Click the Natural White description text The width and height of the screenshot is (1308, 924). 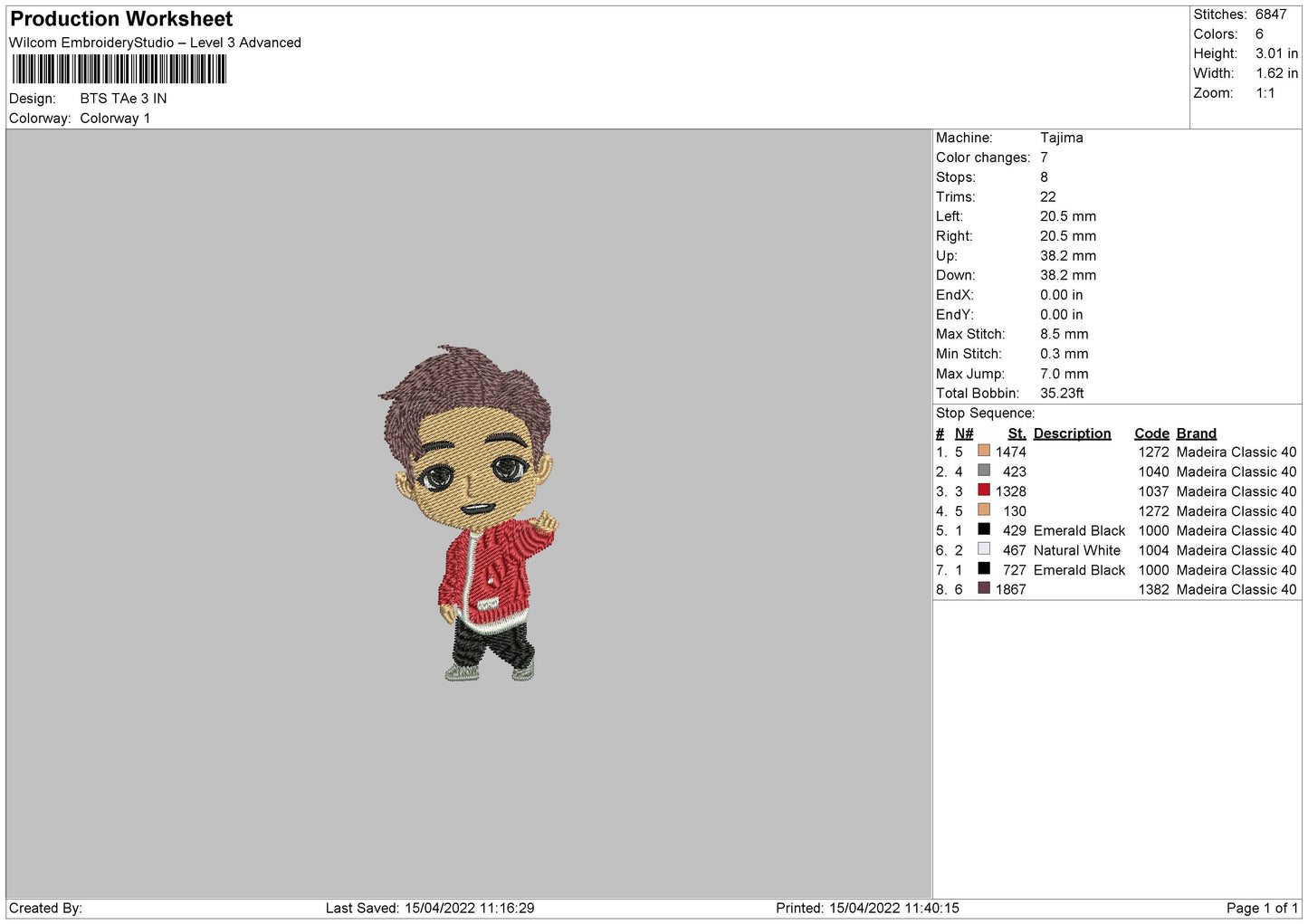(1077, 550)
